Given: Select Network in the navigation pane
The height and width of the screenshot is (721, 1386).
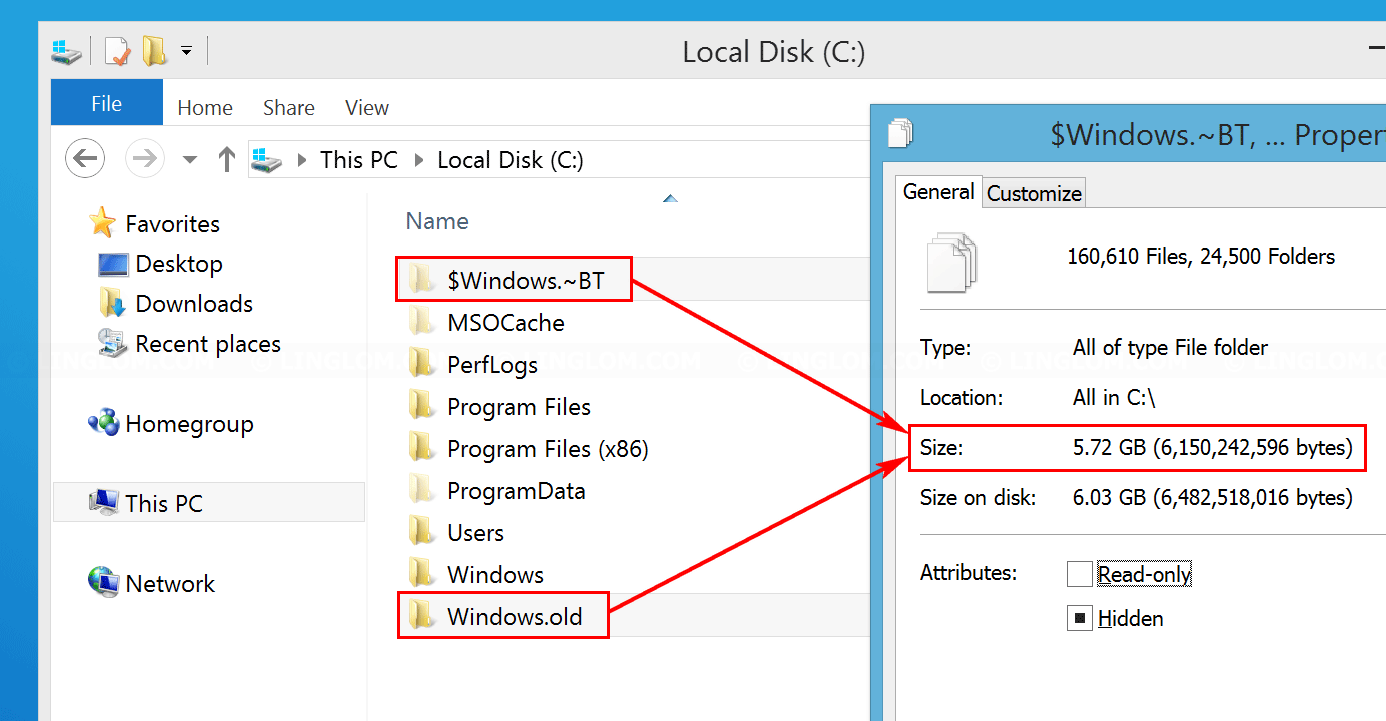Looking at the screenshot, I should click(170, 584).
